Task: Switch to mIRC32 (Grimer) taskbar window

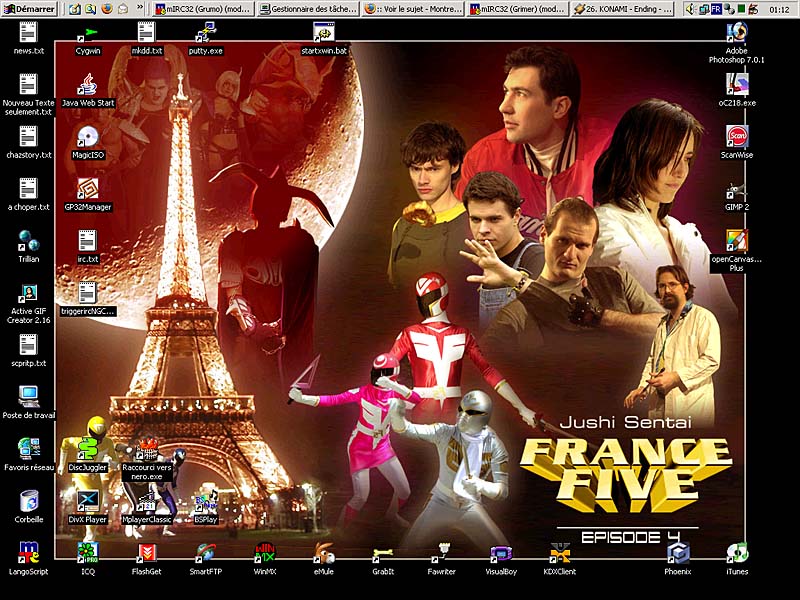Action: (517, 9)
